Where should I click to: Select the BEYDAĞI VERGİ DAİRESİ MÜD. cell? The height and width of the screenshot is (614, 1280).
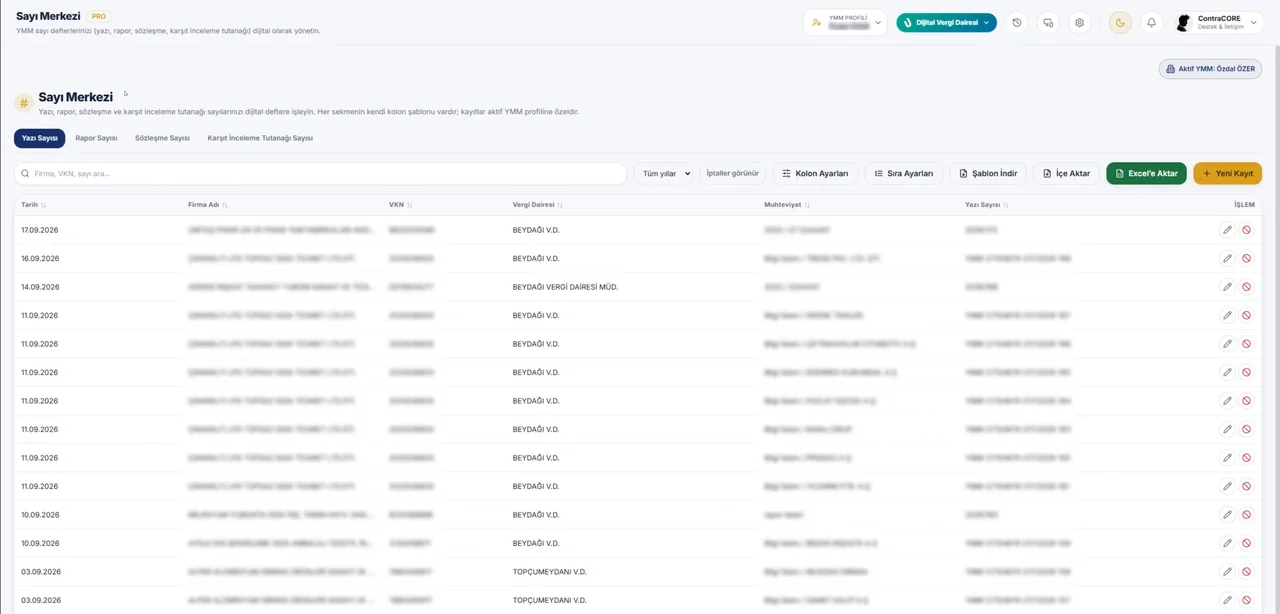click(565, 287)
